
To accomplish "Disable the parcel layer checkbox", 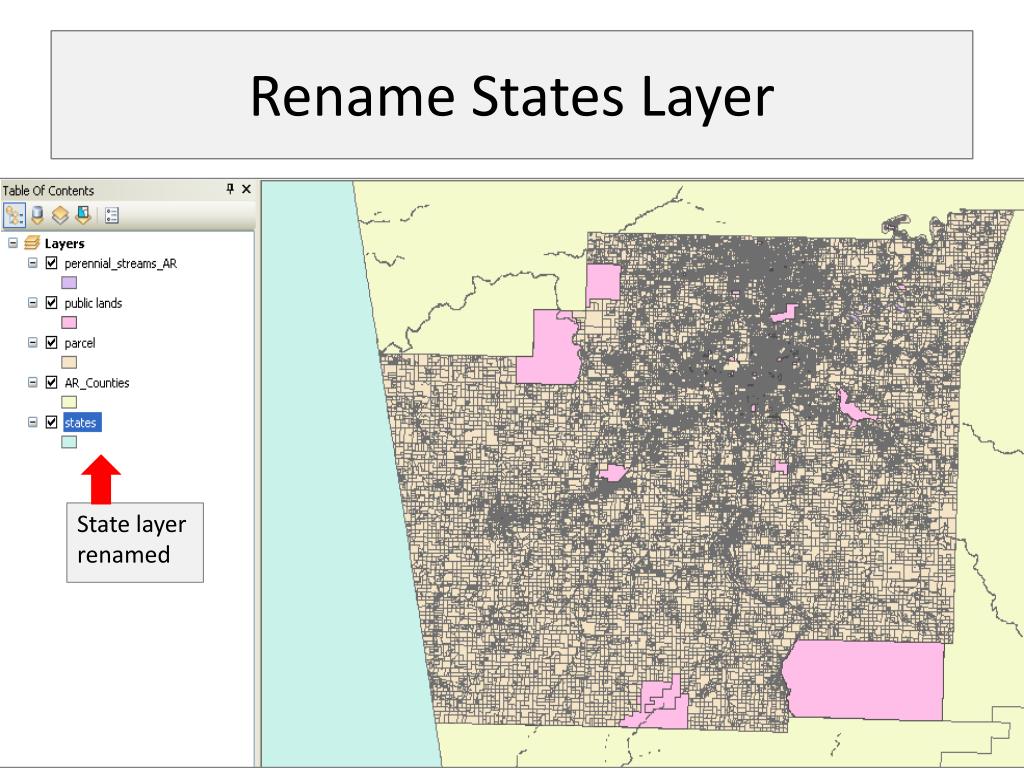I will (52, 343).
